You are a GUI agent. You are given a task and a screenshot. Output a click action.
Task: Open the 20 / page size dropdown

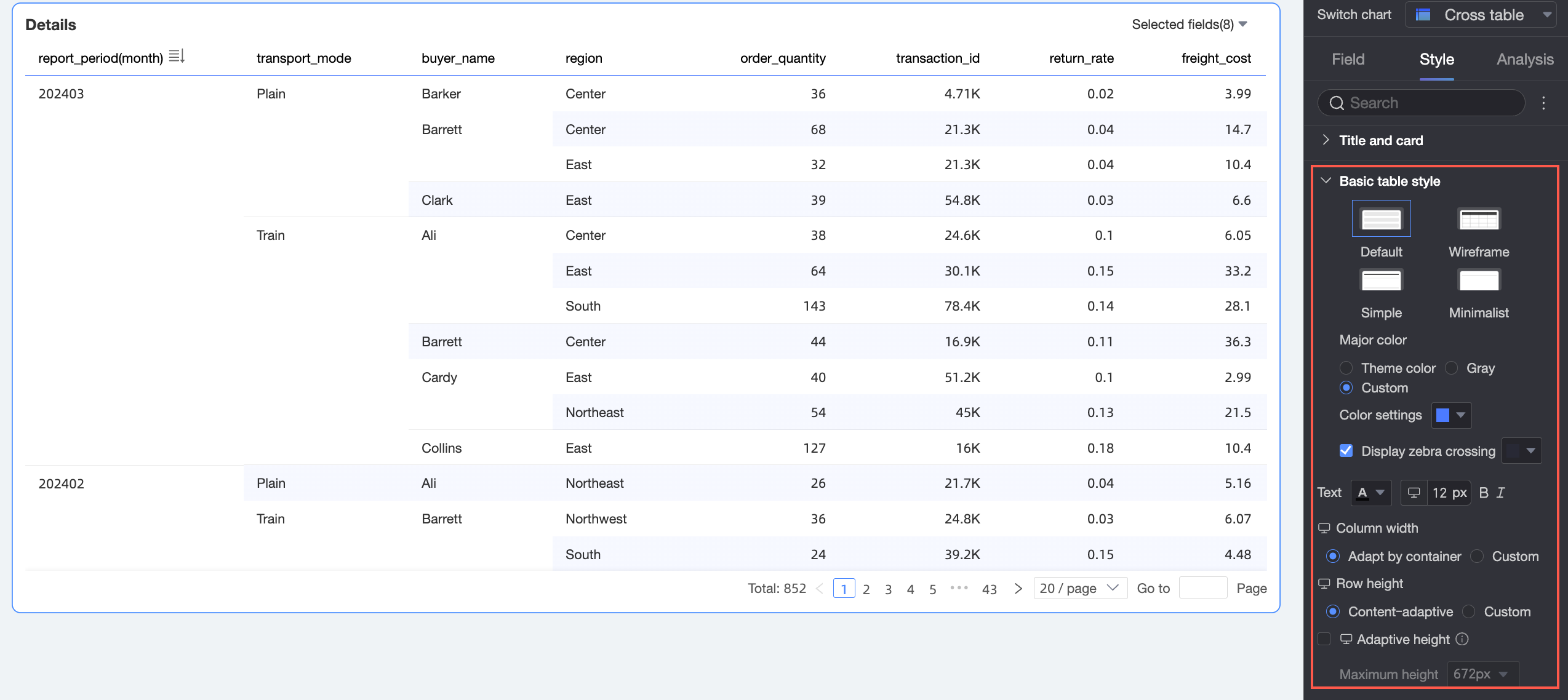coord(1080,588)
